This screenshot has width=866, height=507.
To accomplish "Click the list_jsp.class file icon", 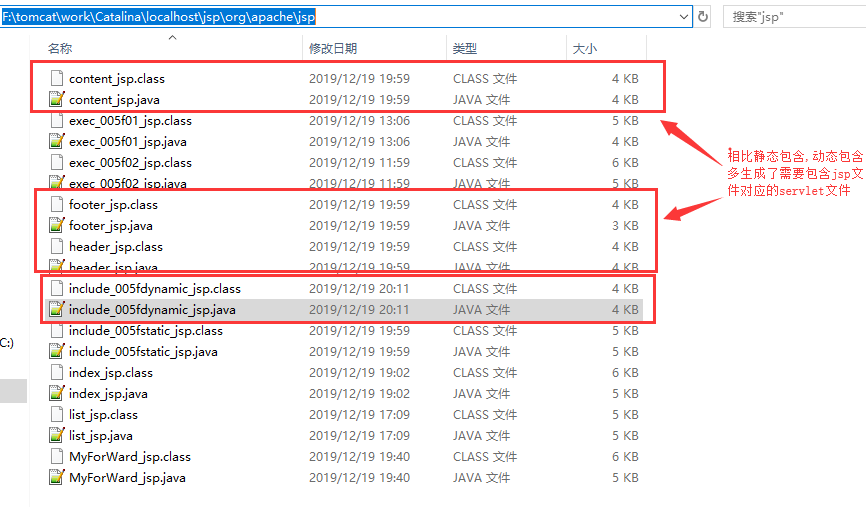I will point(56,414).
